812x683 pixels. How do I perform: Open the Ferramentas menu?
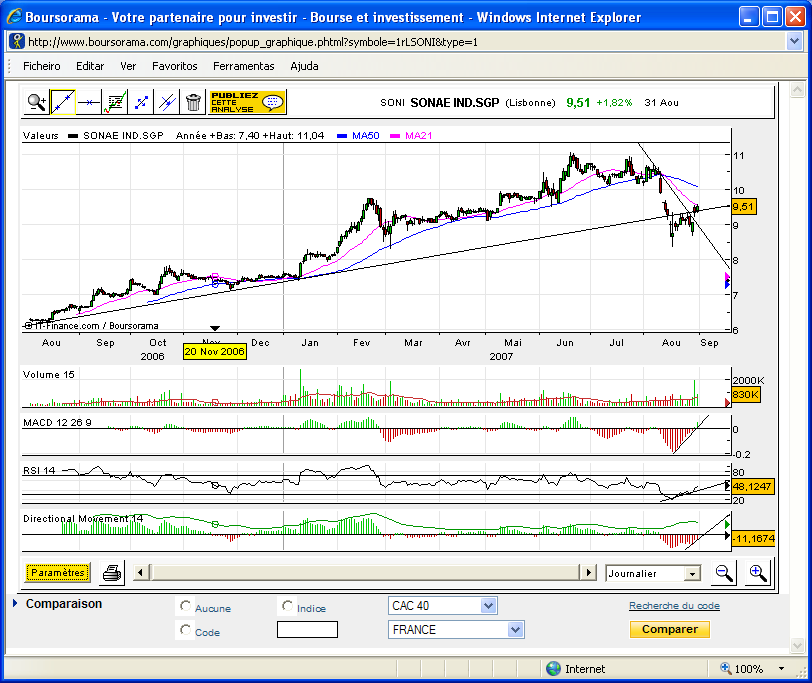tap(243, 66)
